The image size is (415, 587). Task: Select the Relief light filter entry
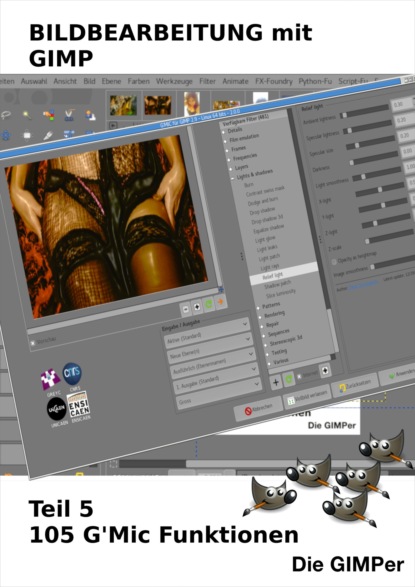pos(272,276)
